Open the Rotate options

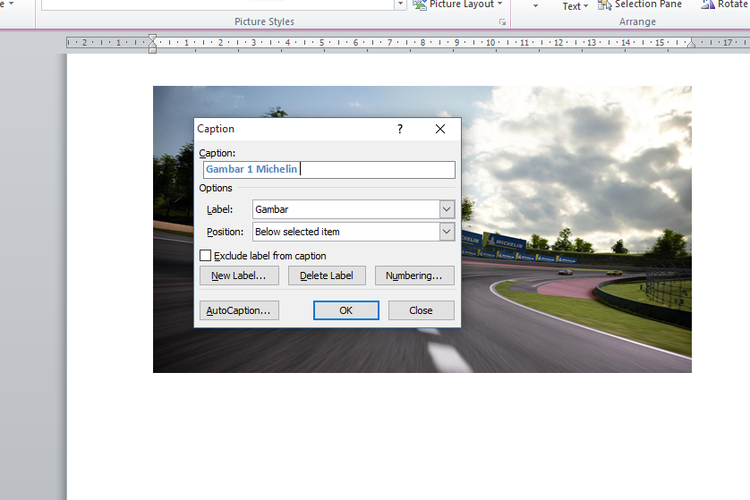point(725,4)
